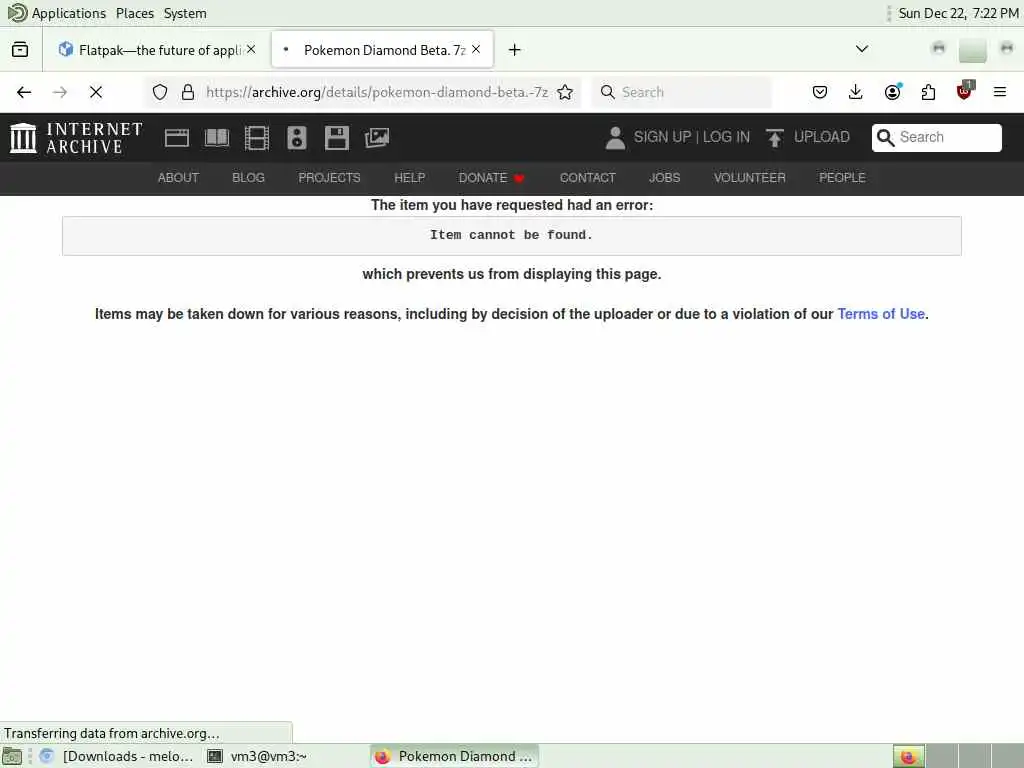Open the Applications menu

(x=57, y=13)
